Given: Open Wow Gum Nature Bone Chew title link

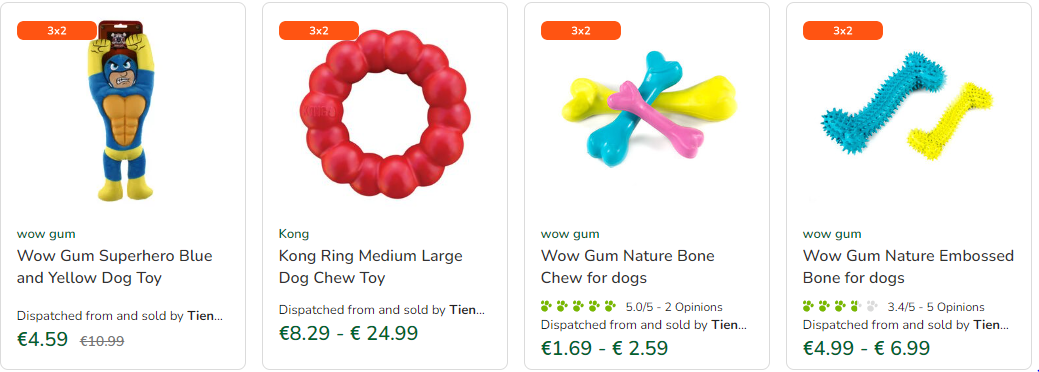Looking at the screenshot, I should click(x=628, y=267).
